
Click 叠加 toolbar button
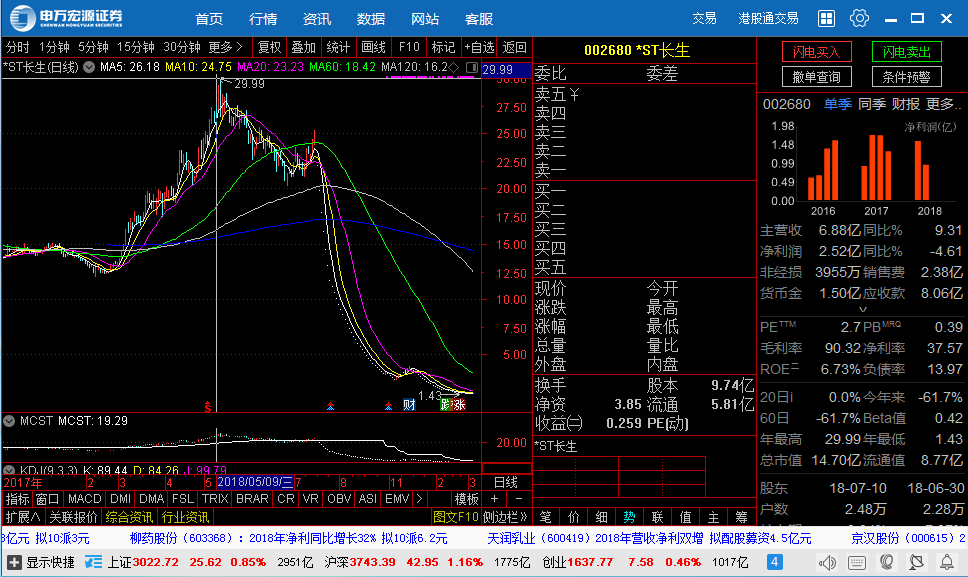pos(304,48)
